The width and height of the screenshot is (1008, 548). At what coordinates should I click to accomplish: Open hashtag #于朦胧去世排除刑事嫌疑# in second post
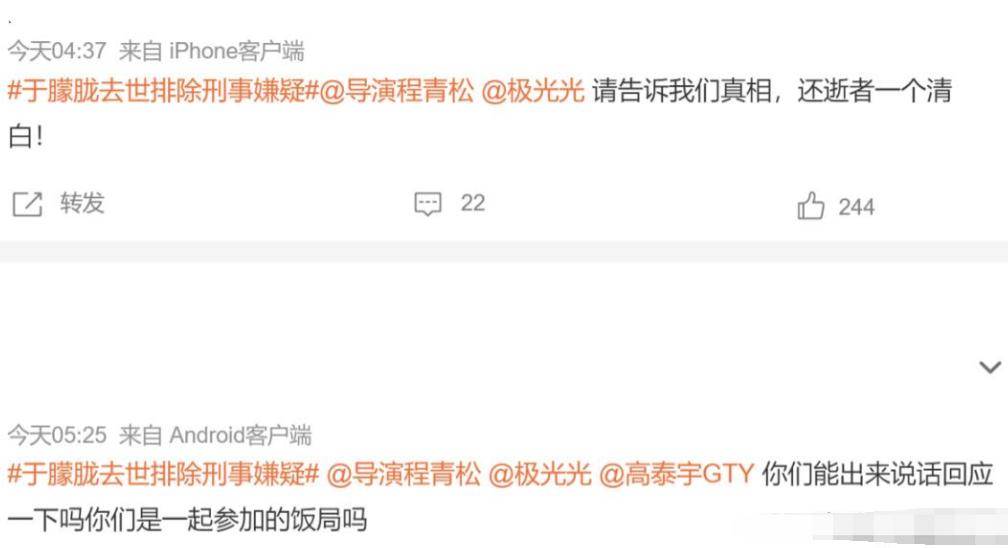tap(163, 475)
